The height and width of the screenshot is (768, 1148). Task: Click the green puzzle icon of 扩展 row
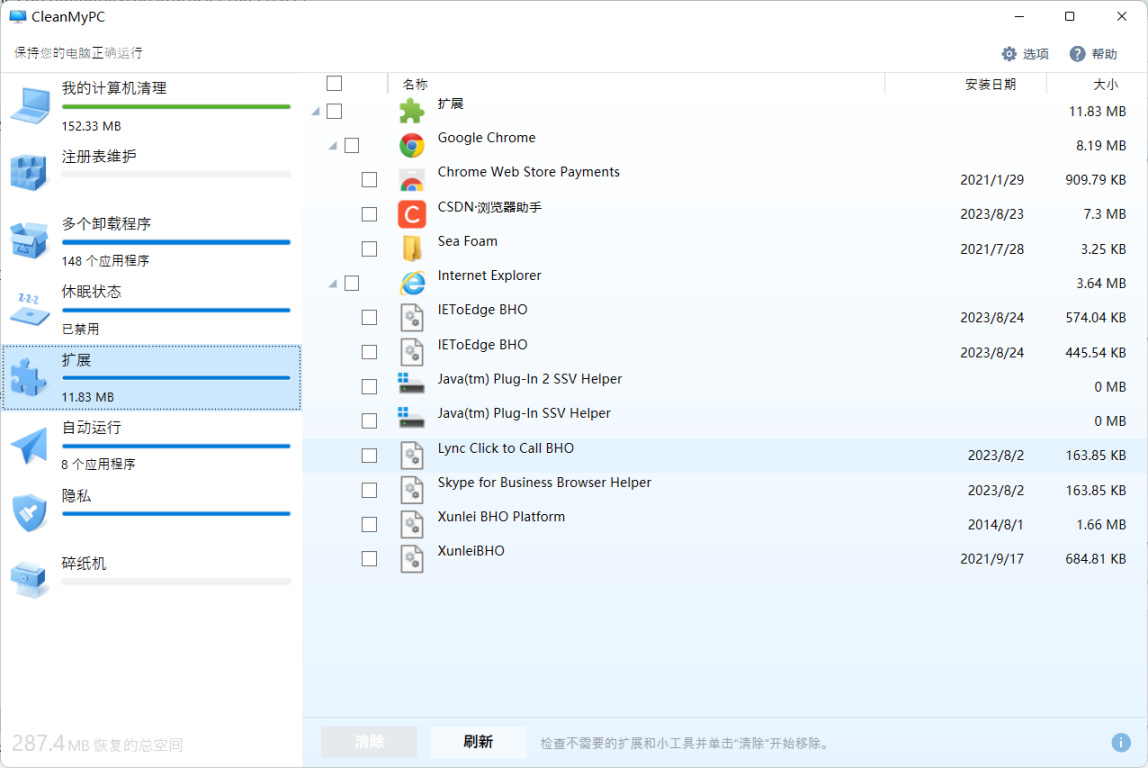click(411, 111)
